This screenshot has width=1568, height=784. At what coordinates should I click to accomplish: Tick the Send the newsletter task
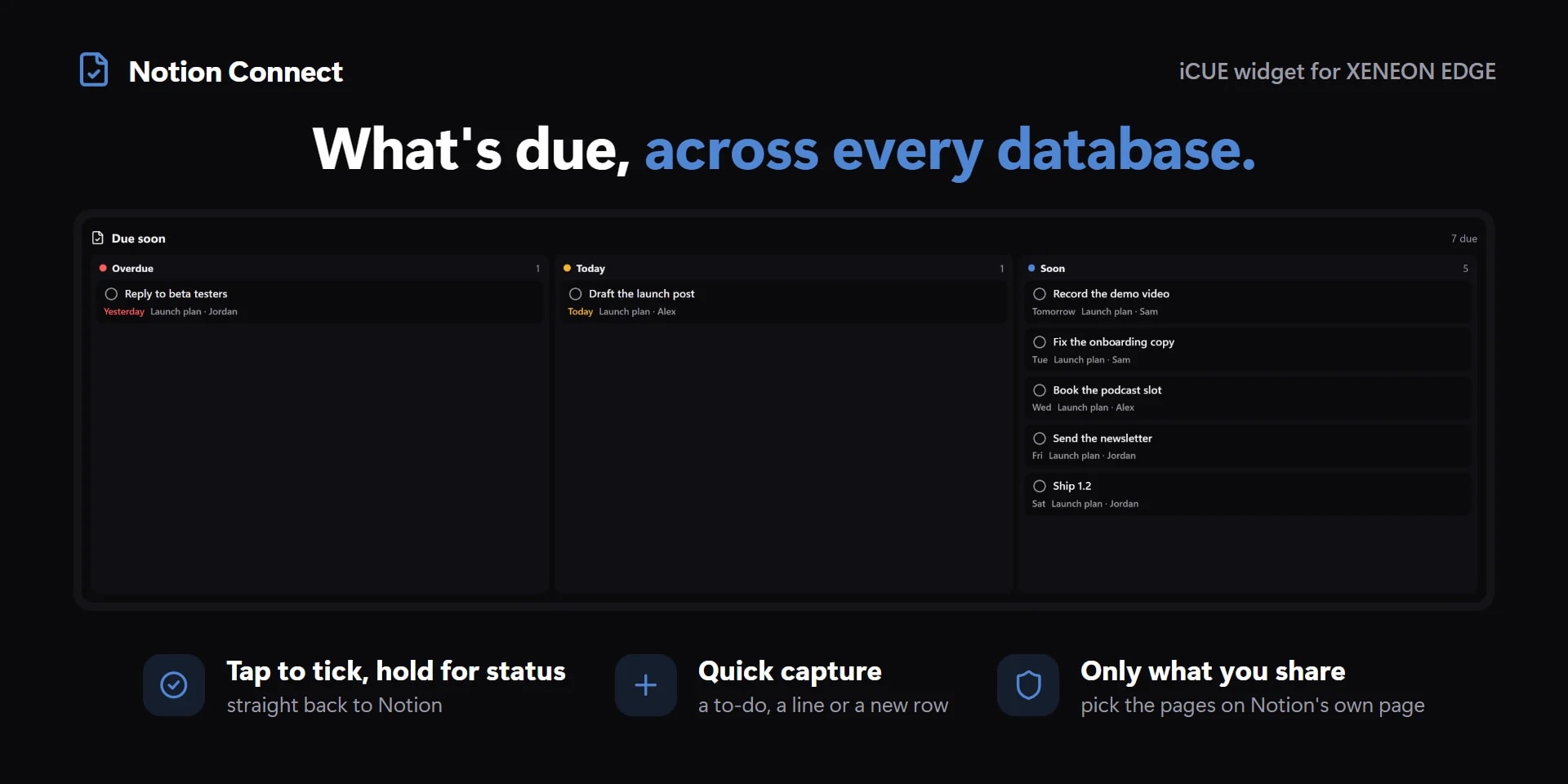point(1040,439)
